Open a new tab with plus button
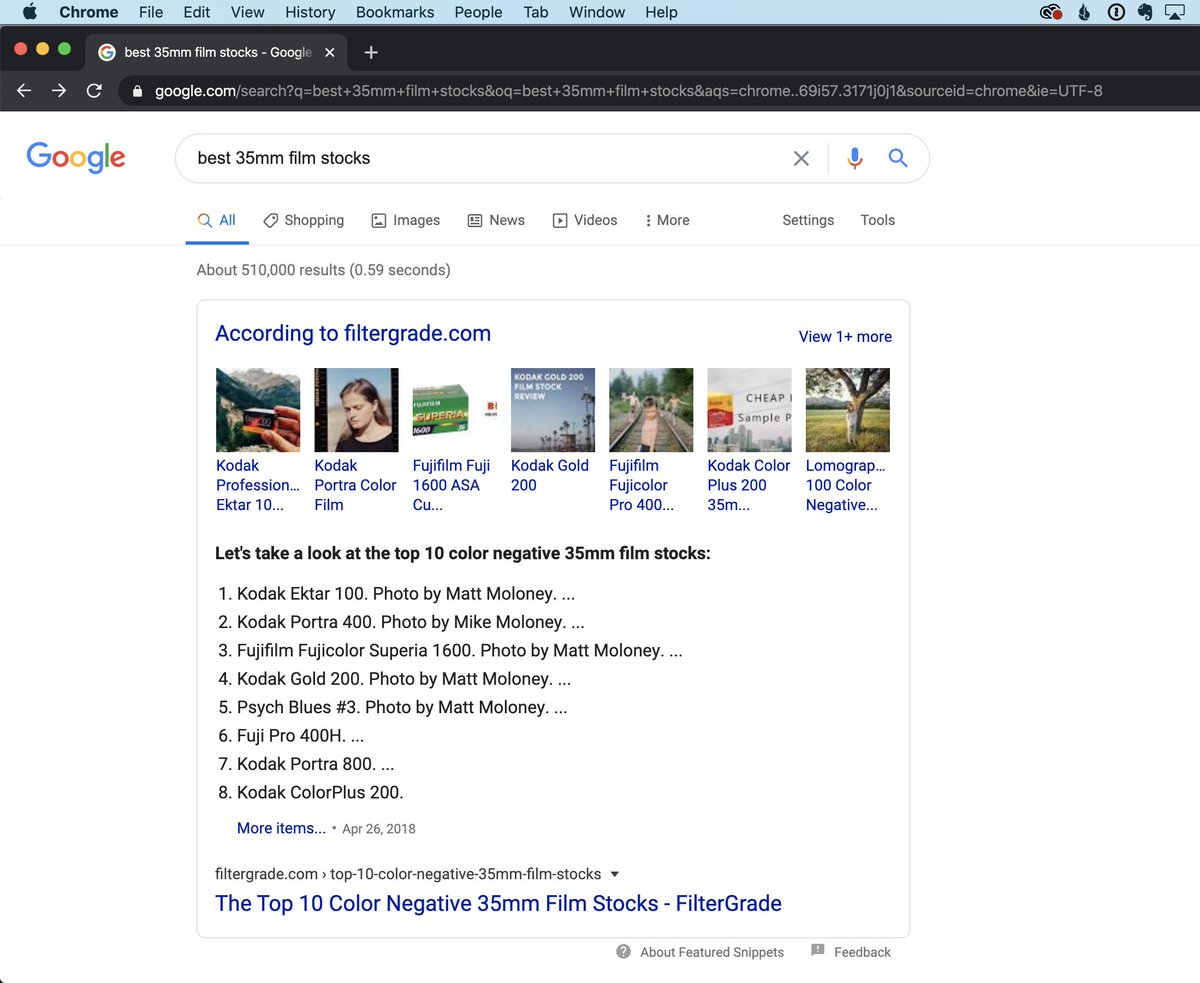1200x983 pixels. 371,52
